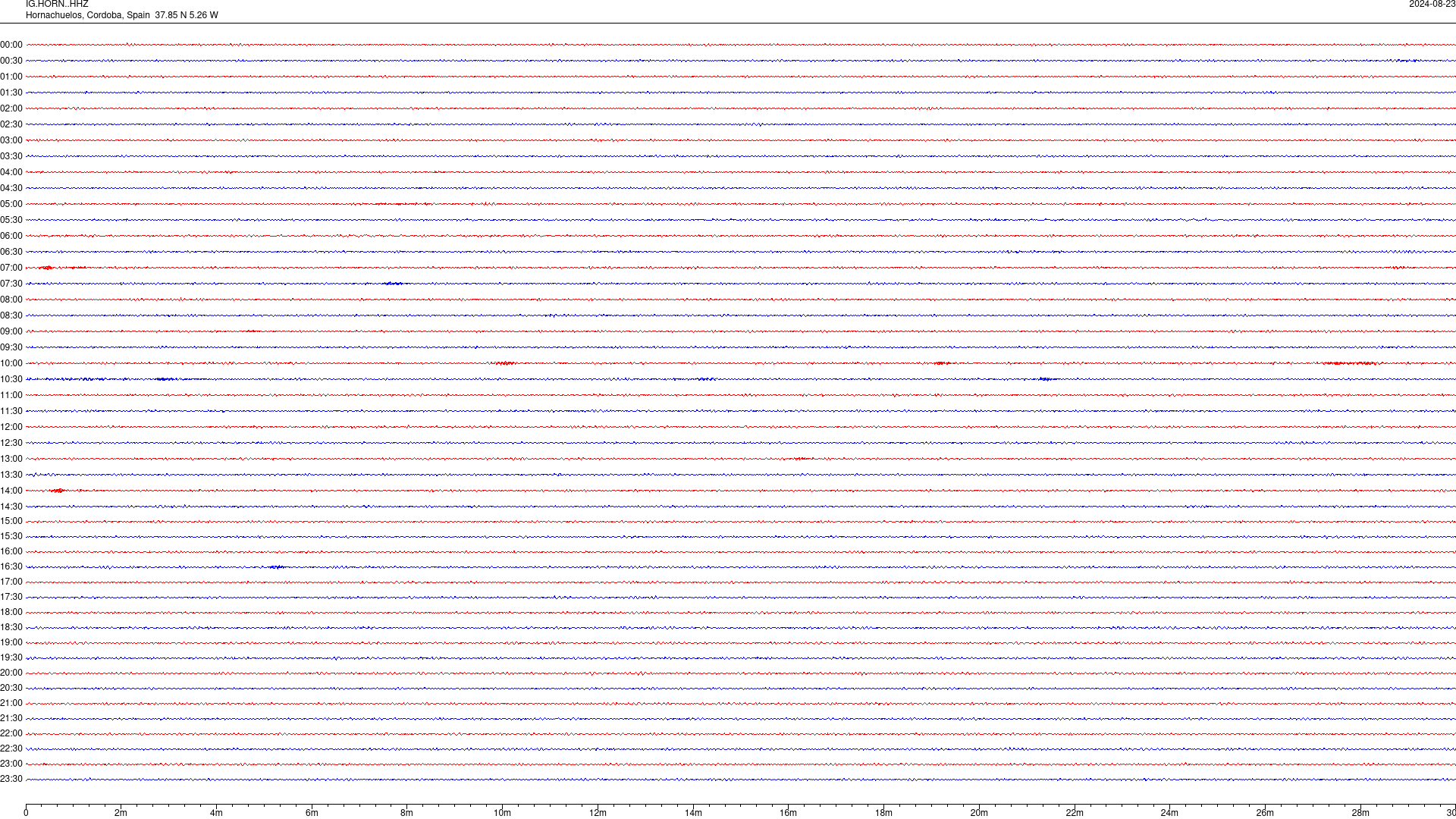Select the 04:30 trace time label

click(11, 188)
